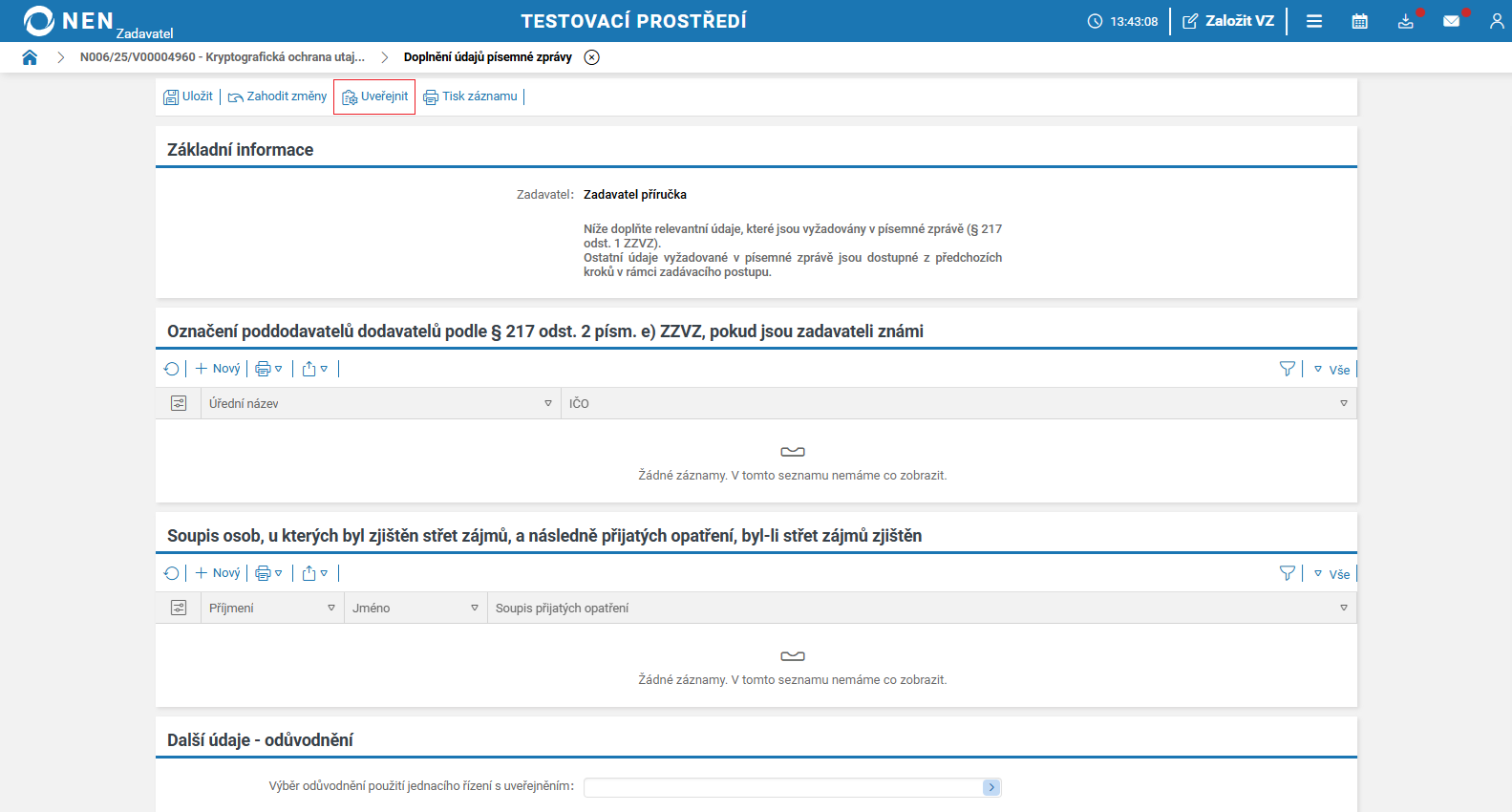Open Úřední název column menu arrow
Viewport: 1512px width, 812px height.
coord(548,403)
